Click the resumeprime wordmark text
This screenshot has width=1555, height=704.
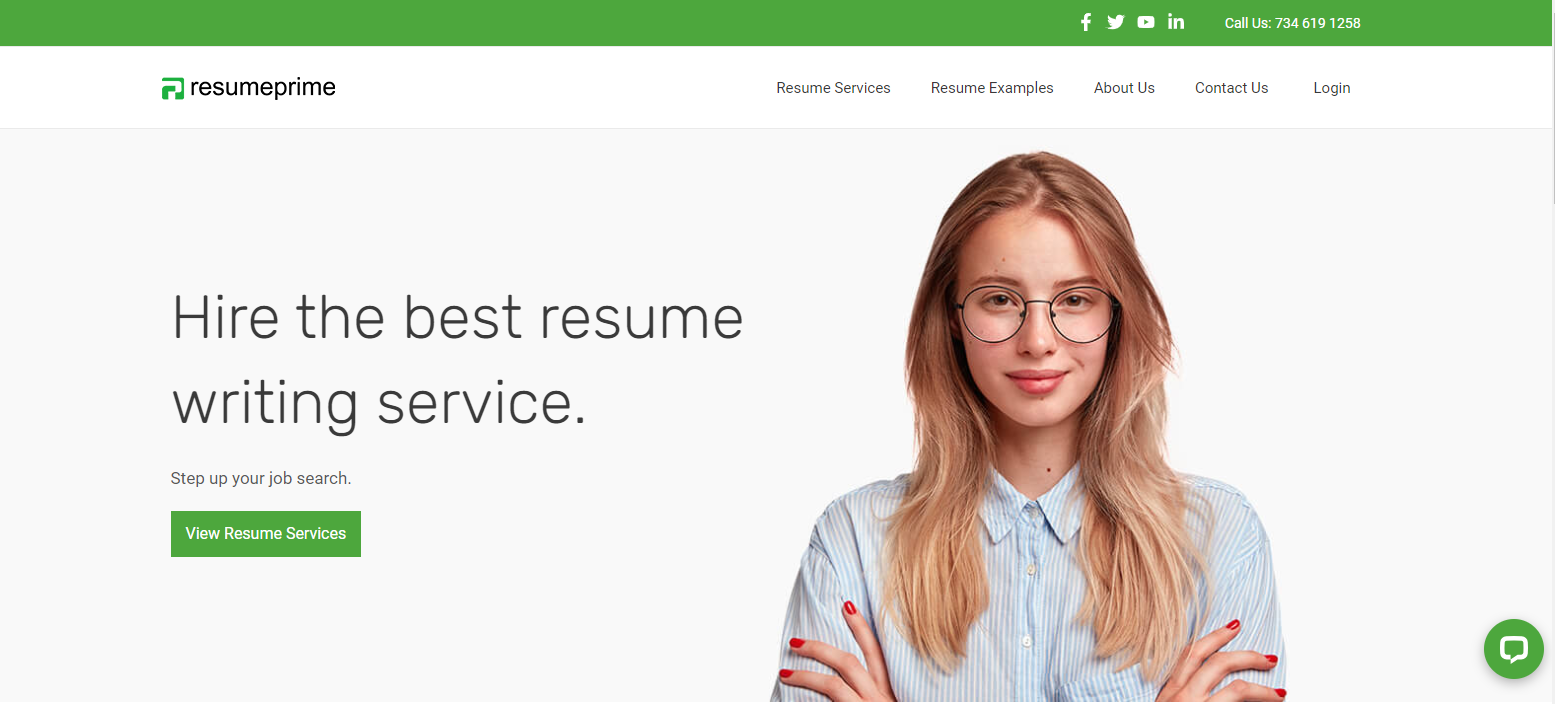click(263, 88)
